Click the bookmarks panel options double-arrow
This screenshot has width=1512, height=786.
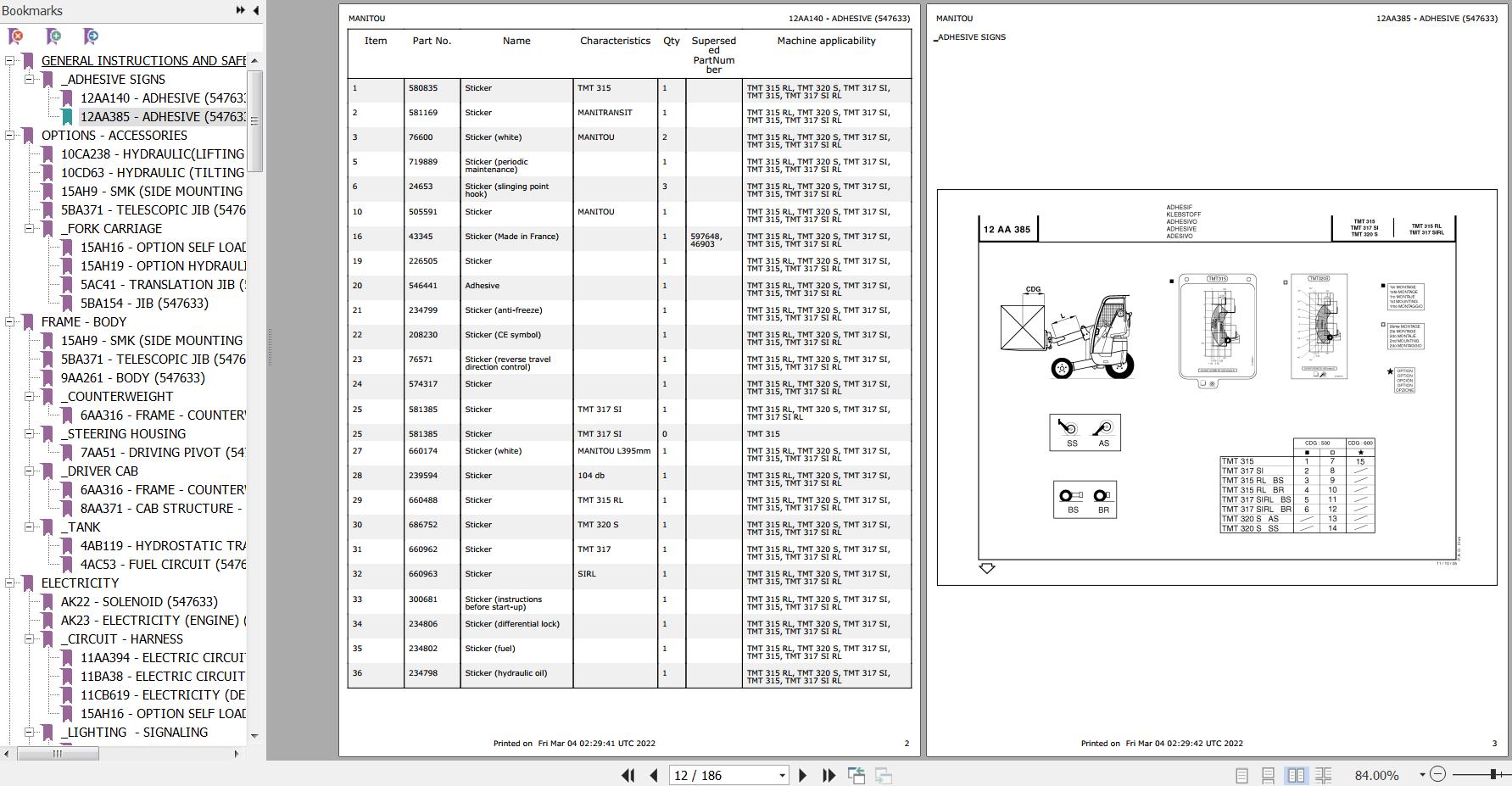241,10
